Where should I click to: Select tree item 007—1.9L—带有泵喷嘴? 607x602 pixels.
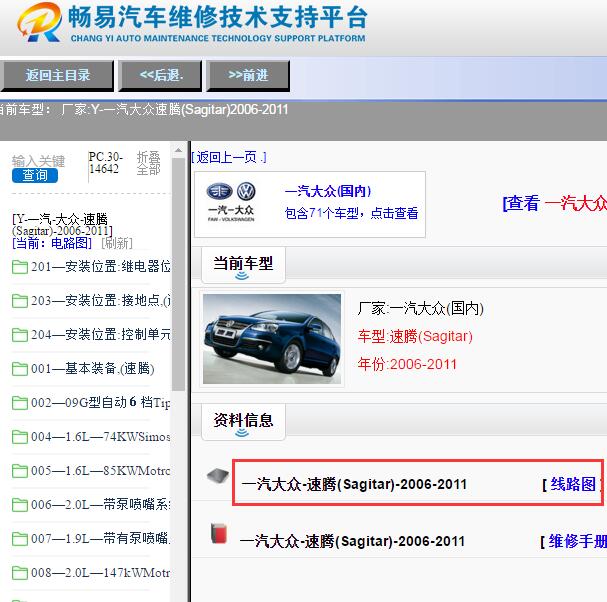(101, 539)
